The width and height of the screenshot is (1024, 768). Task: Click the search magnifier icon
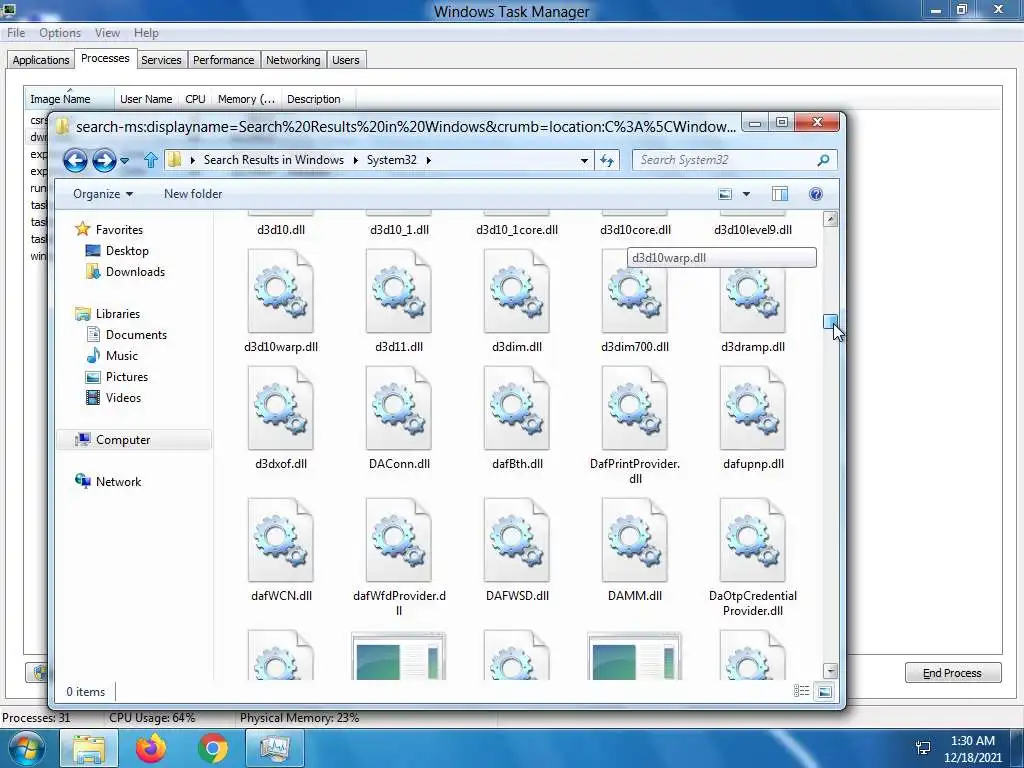[824, 160]
